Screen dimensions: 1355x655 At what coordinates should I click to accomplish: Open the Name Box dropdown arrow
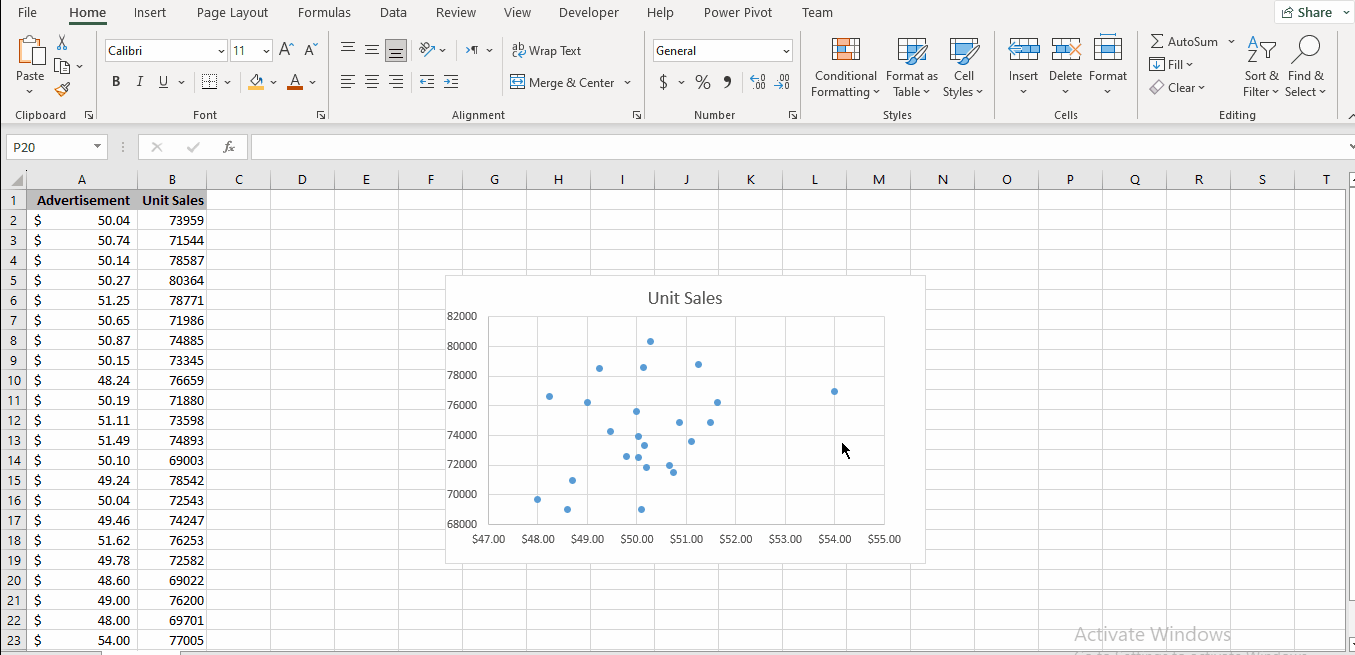(97, 147)
